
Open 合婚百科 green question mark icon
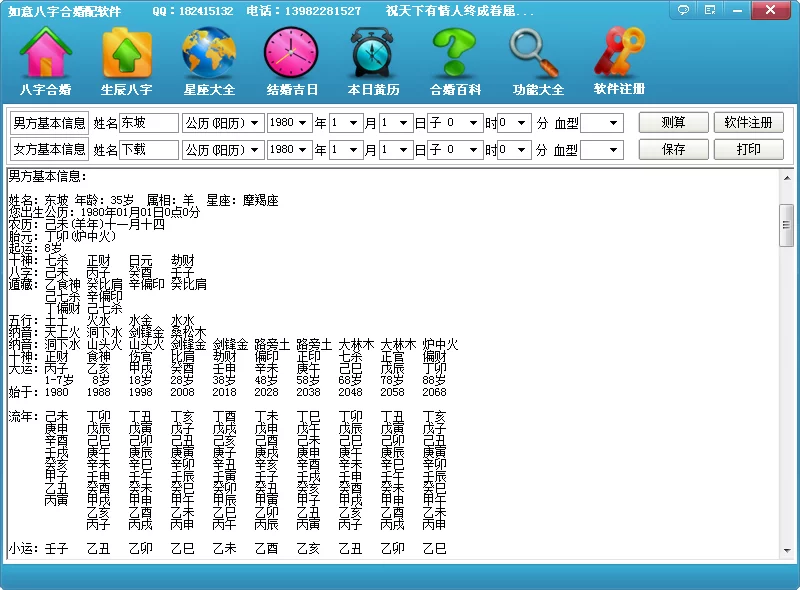[455, 55]
